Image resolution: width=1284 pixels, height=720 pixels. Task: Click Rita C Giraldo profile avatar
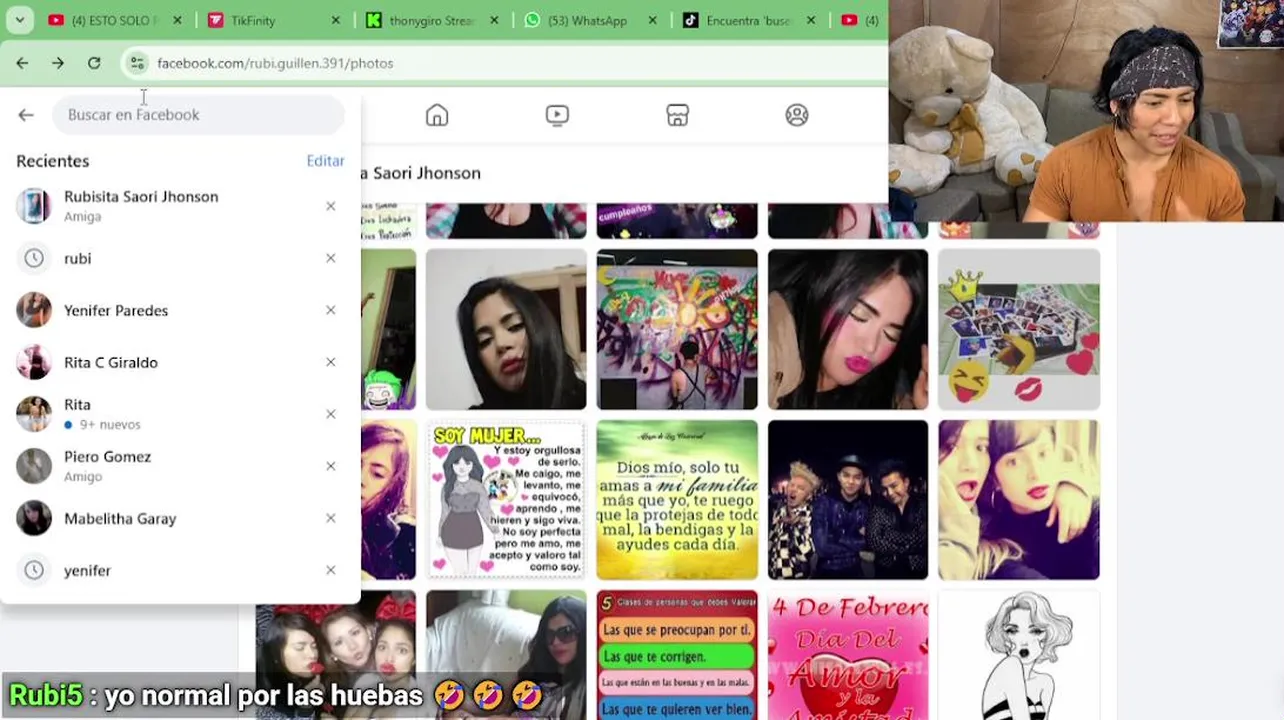[34, 362]
